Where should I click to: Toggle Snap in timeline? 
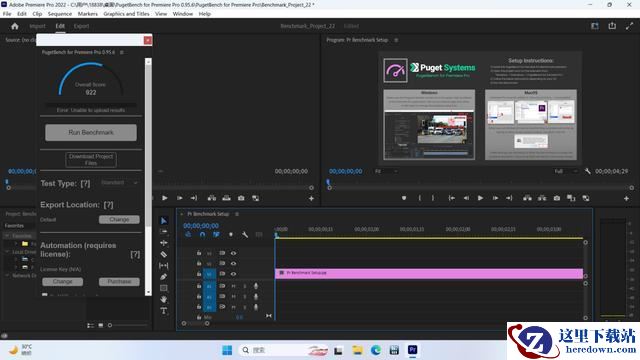pyautogui.click(x=202, y=235)
